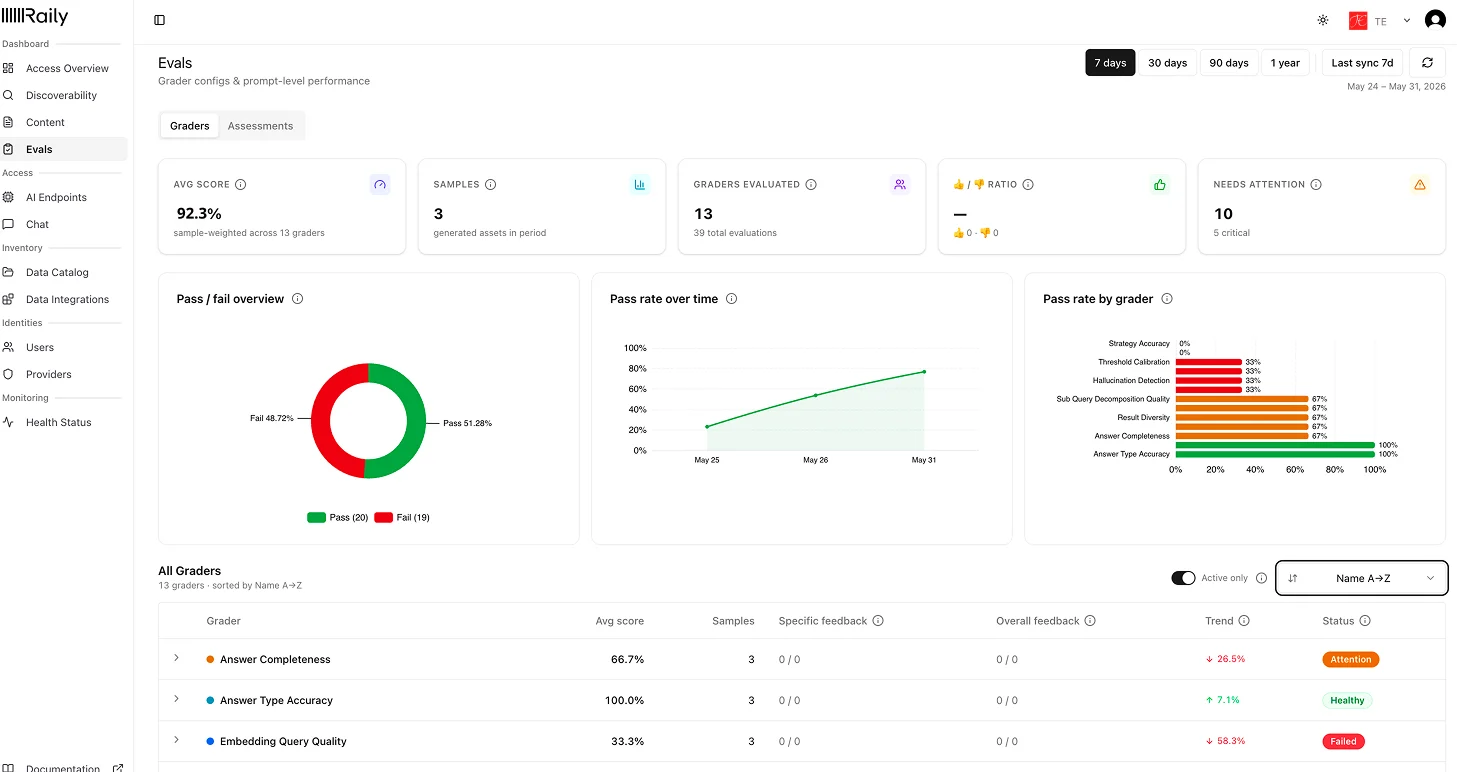
Task: Click the Health Status pulse icon
Action: 8,422
